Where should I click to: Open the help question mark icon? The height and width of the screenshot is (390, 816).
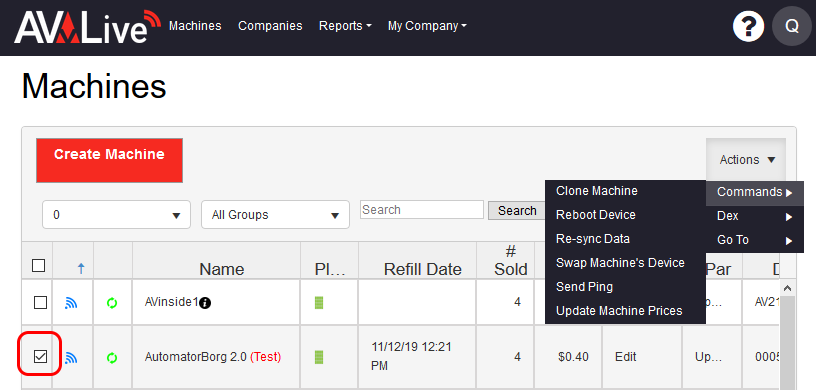point(748,26)
